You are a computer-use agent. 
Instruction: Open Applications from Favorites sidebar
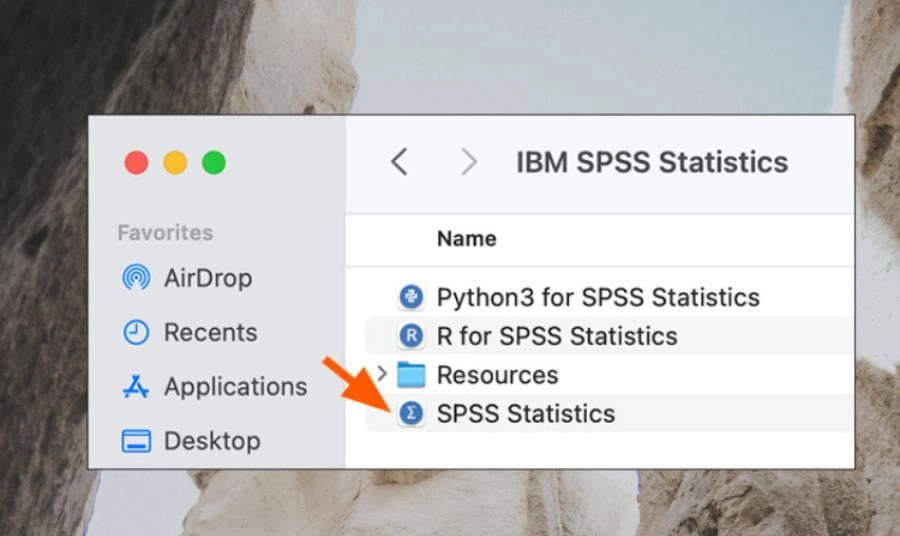click(x=235, y=387)
